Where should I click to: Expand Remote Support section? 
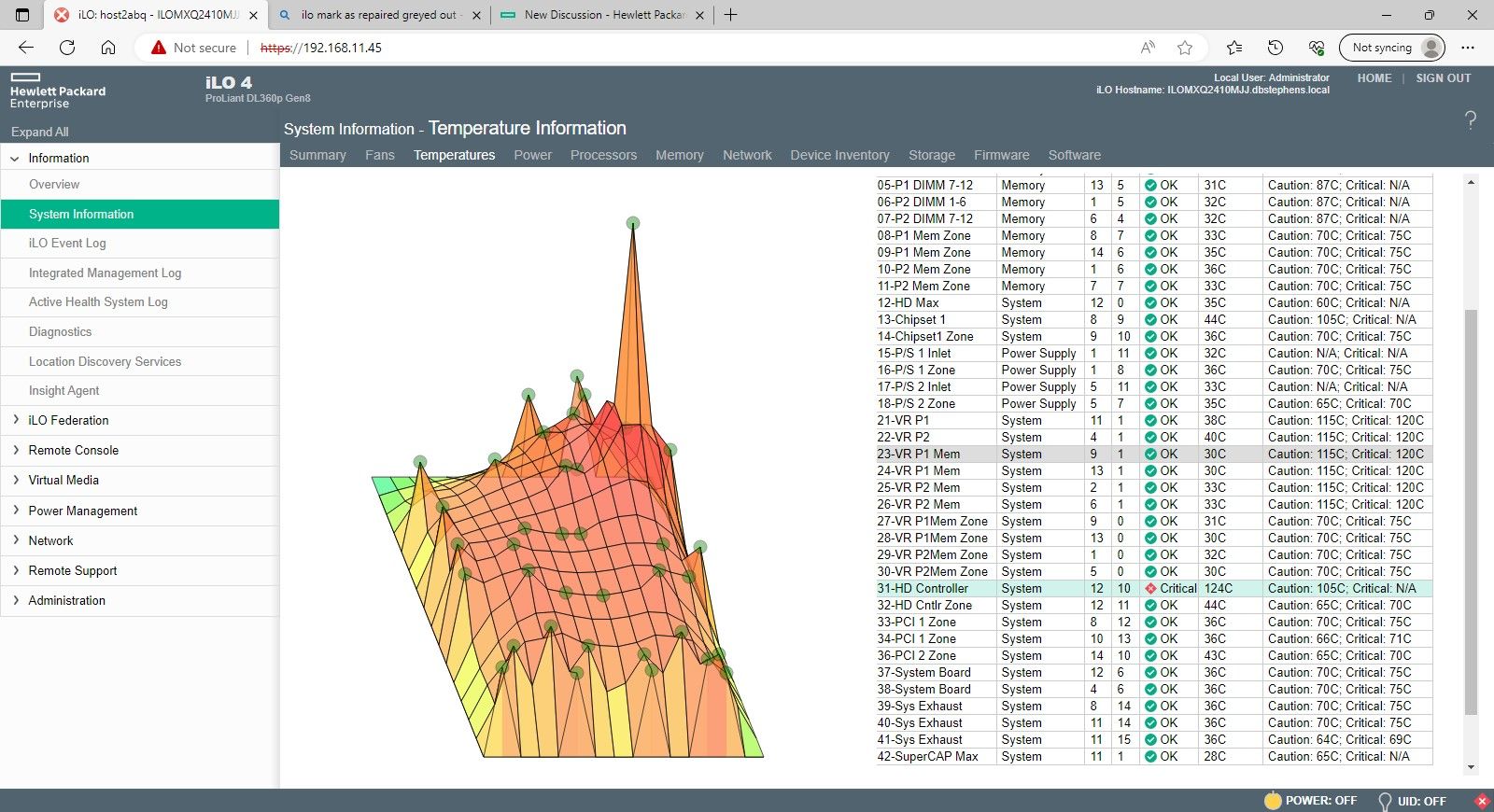(x=15, y=570)
